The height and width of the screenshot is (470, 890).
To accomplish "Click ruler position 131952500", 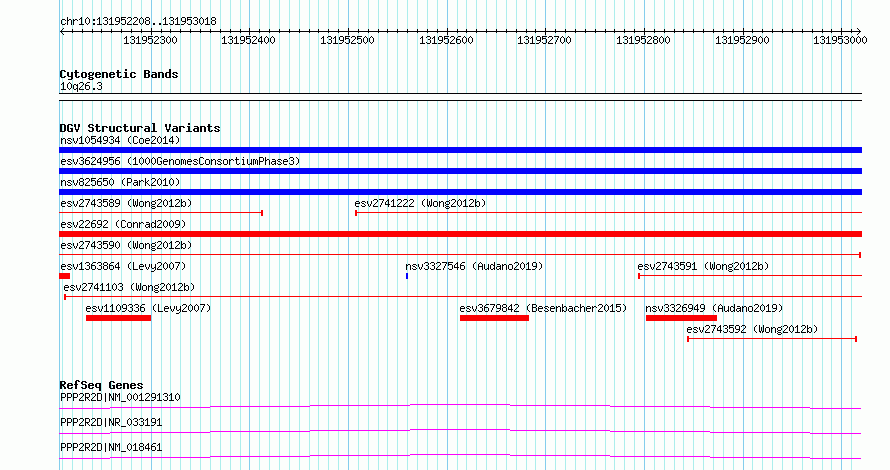I will coord(347,40).
